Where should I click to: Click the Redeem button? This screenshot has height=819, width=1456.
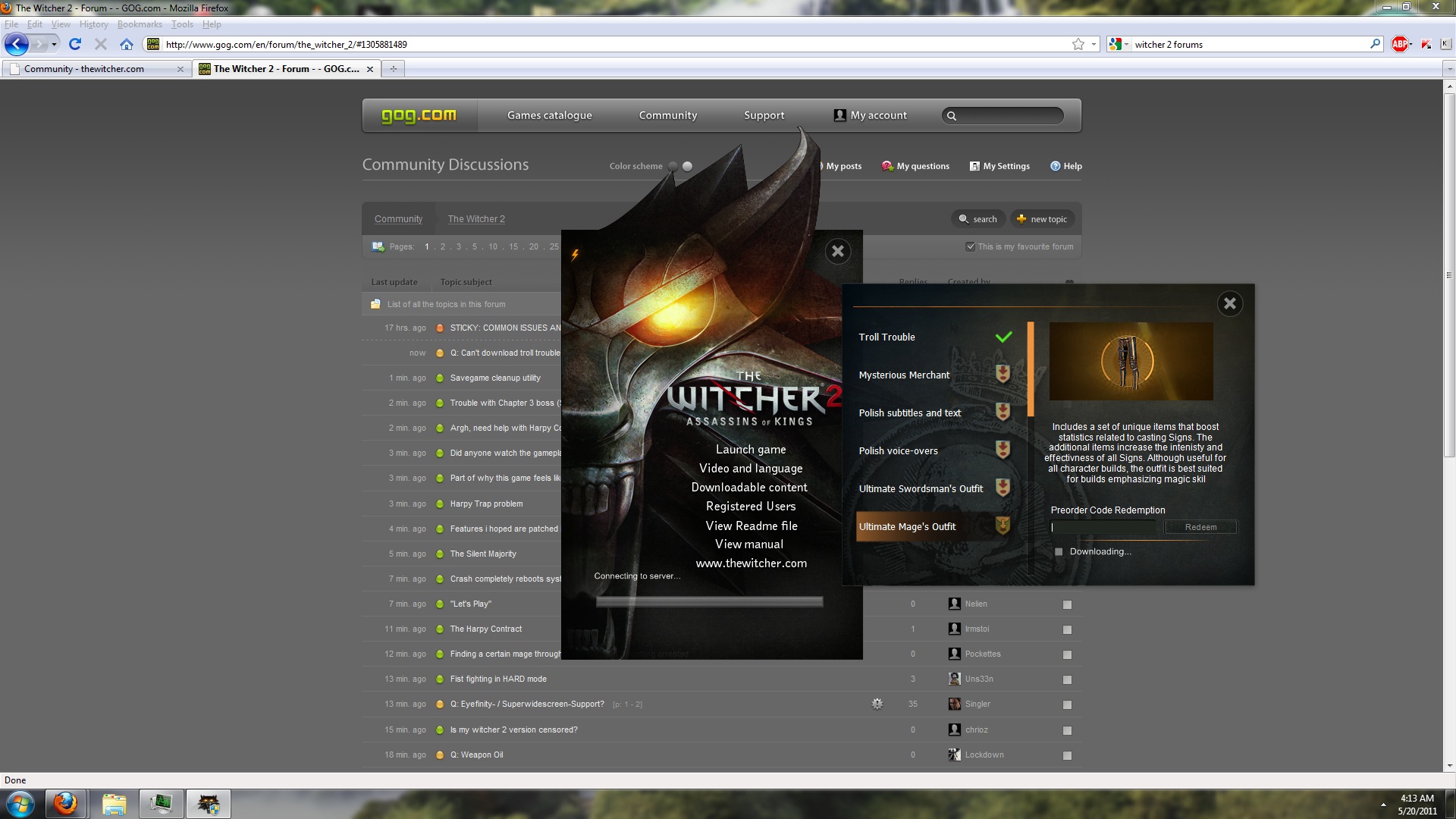tap(1200, 527)
